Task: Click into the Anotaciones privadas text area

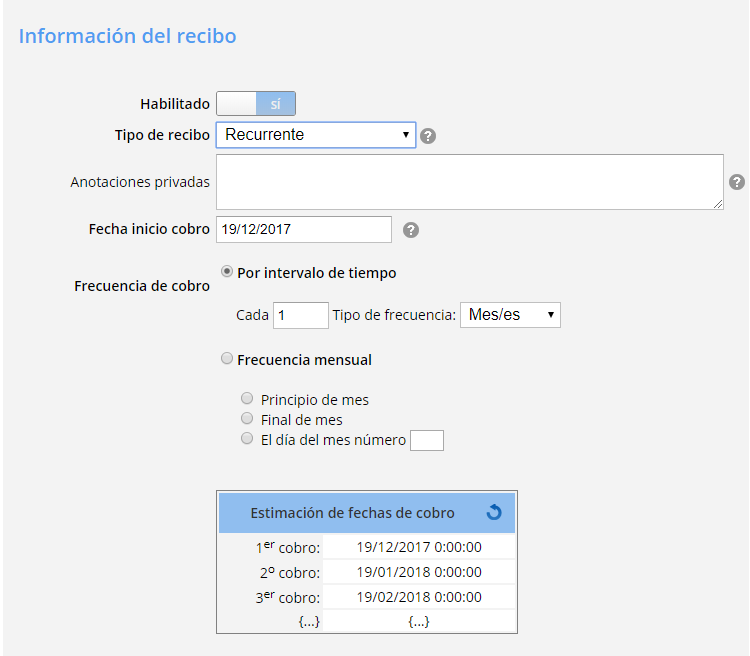Action: point(469,182)
